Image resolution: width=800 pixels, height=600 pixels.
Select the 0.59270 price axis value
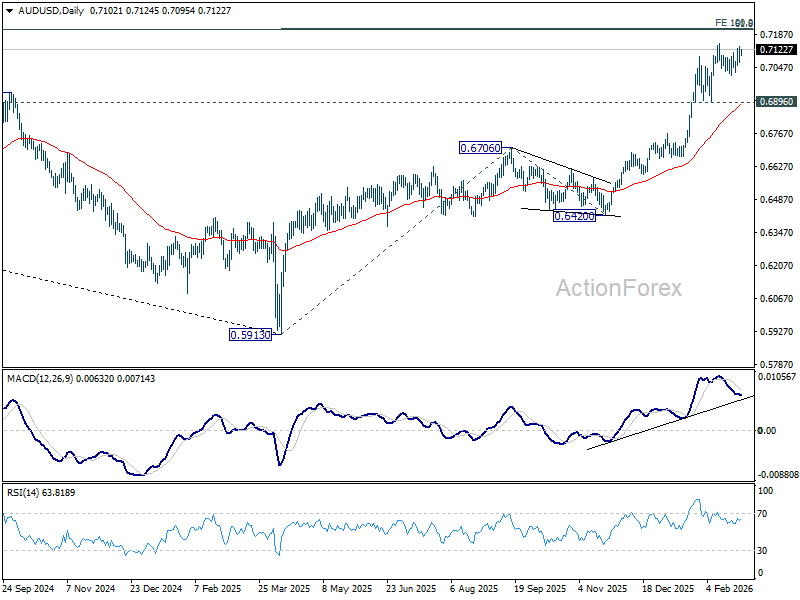pos(777,332)
